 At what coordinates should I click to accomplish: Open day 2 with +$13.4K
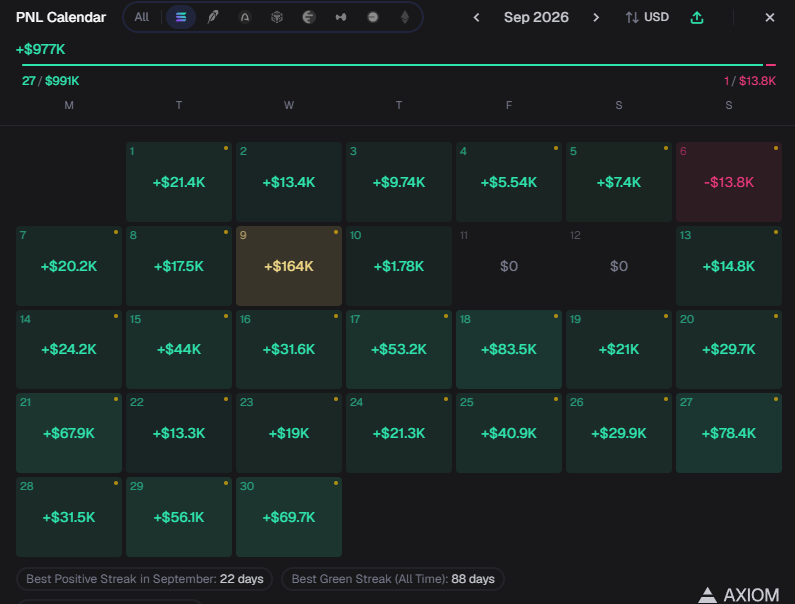coord(289,182)
